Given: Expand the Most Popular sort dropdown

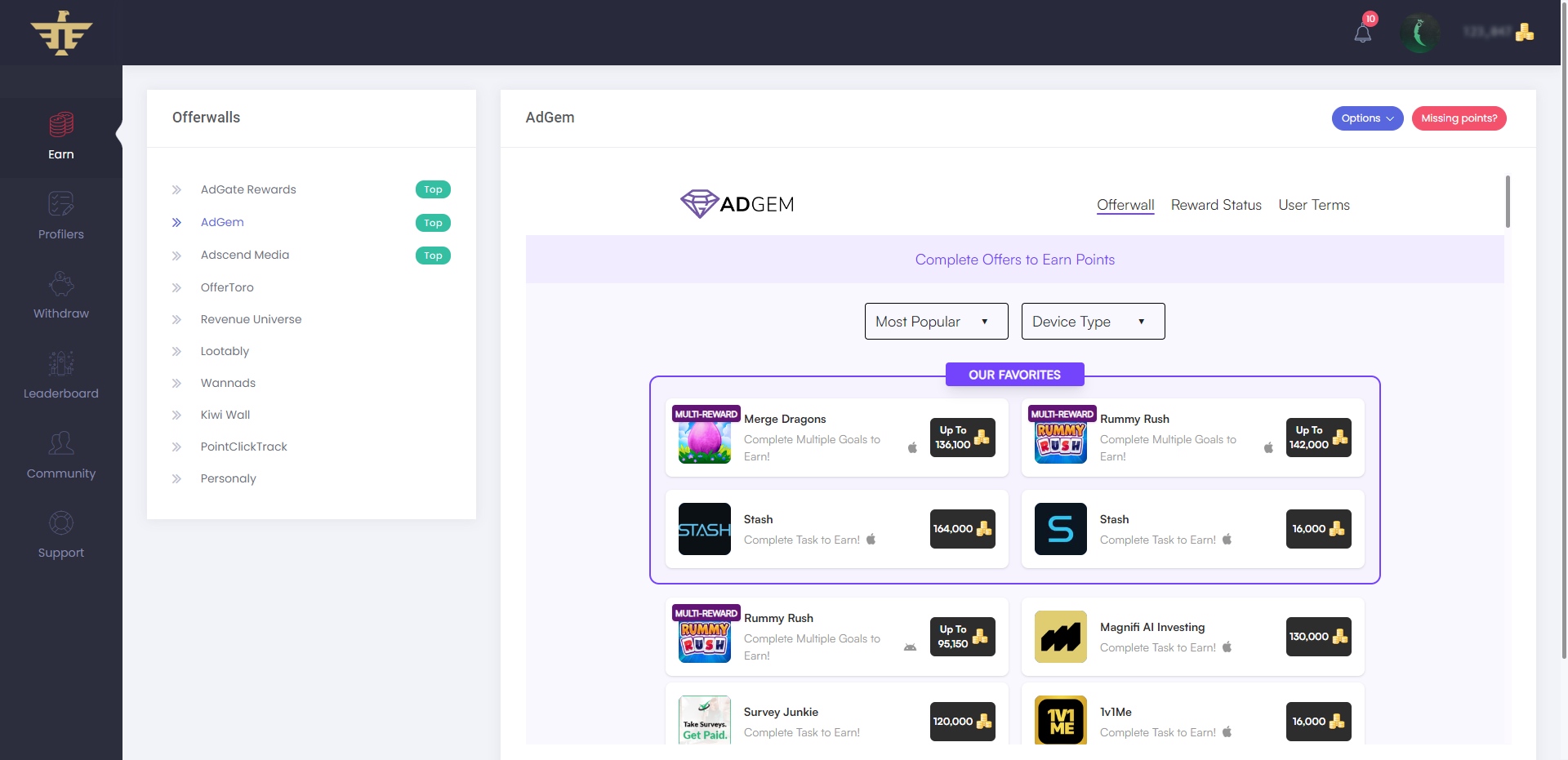Looking at the screenshot, I should (936, 322).
